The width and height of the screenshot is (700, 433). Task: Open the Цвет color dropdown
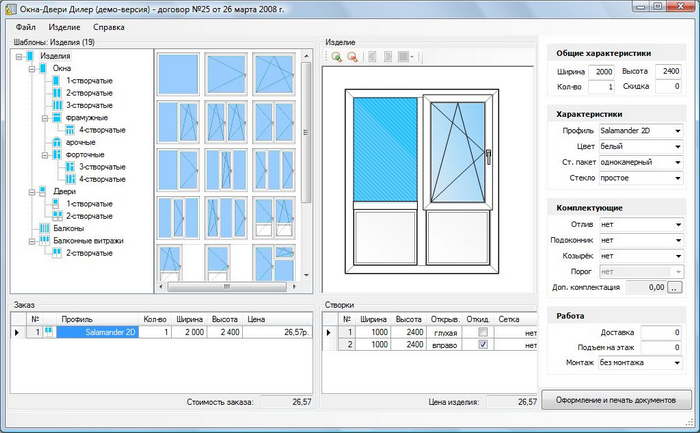tap(677, 147)
